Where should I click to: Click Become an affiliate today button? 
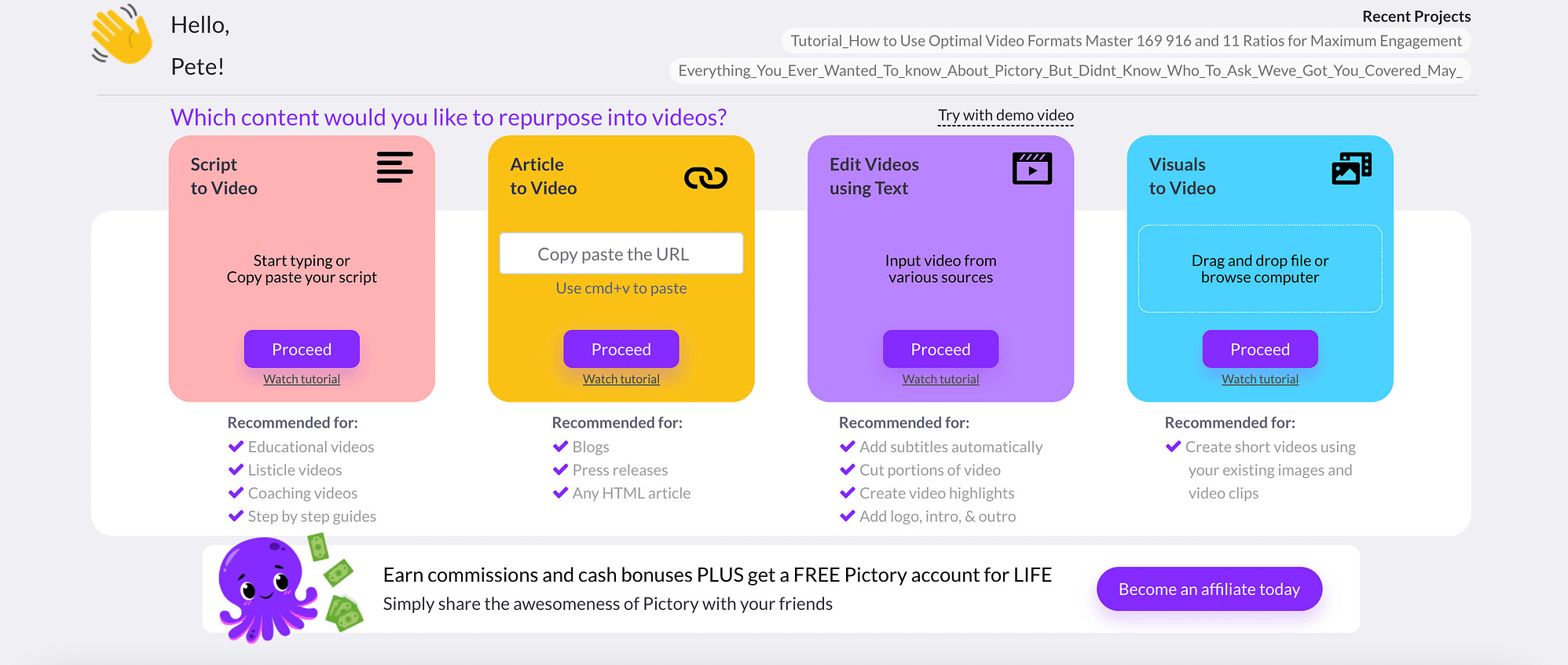pos(1209,589)
